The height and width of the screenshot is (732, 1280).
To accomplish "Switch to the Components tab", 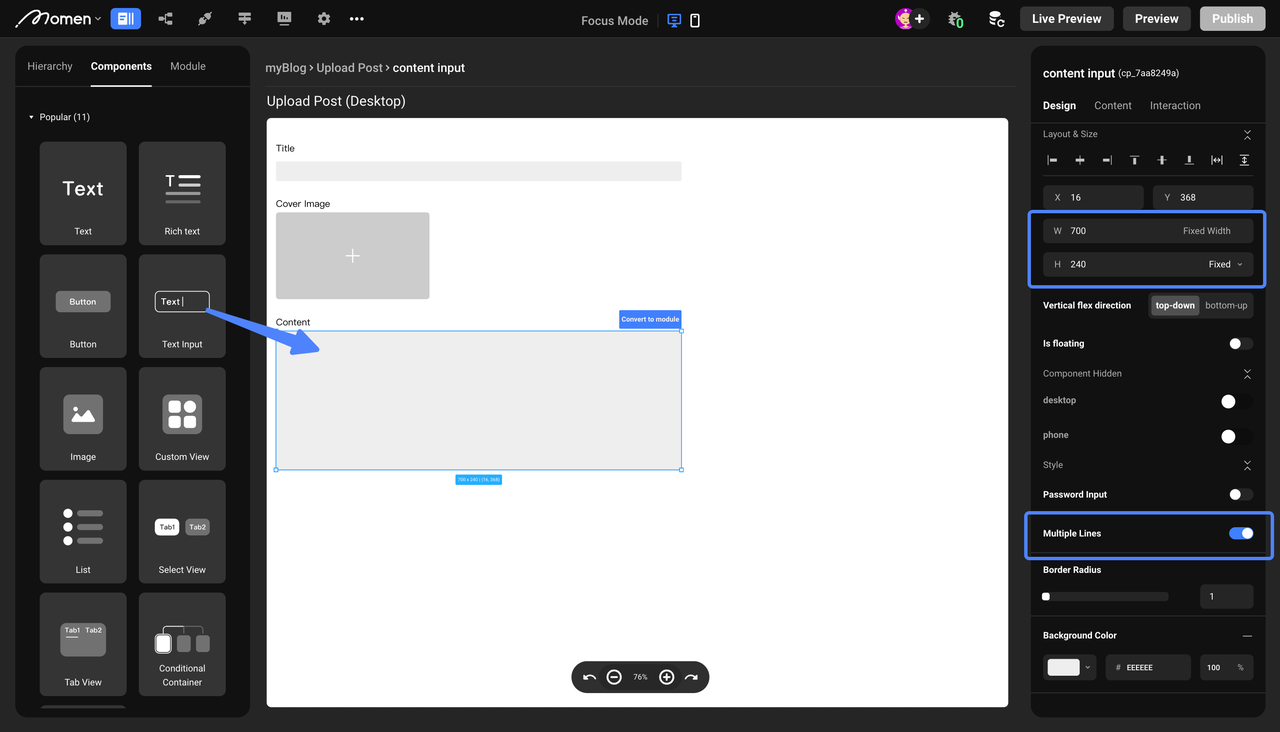I will click(121, 66).
